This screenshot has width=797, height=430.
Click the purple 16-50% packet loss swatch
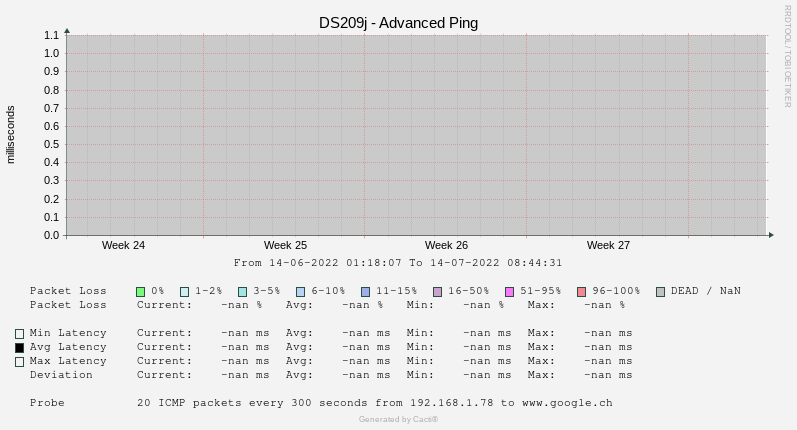pos(437,292)
